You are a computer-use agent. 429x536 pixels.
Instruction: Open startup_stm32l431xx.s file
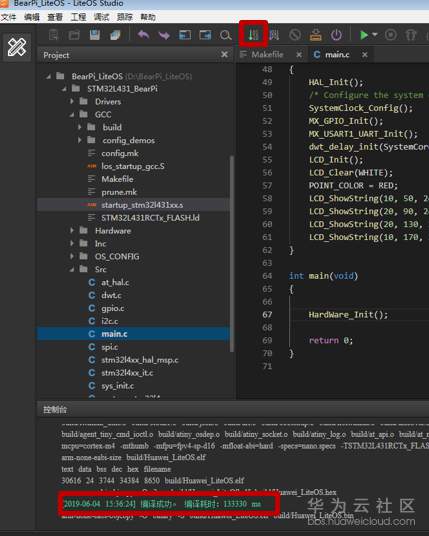tap(142, 205)
